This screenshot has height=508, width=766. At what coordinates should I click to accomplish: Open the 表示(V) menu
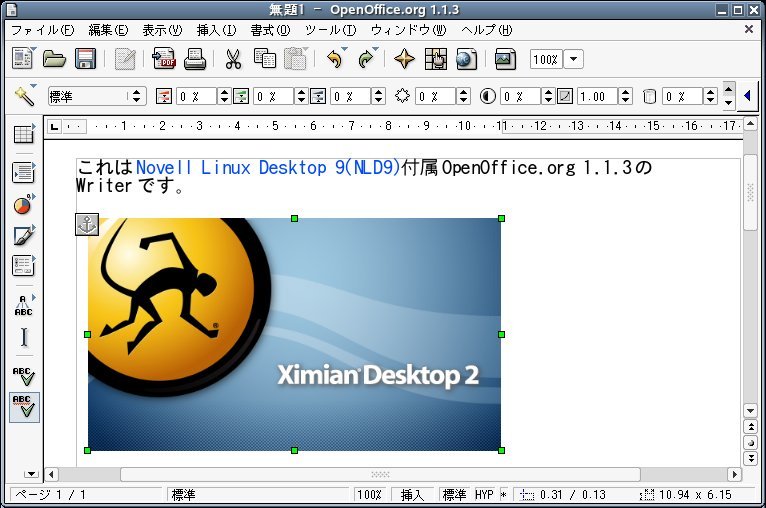click(162, 30)
